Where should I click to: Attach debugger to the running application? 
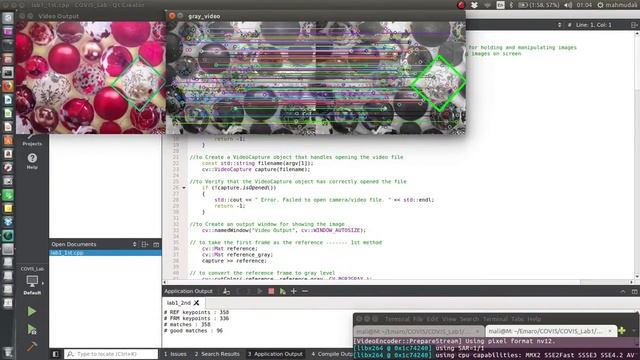point(282,291)
